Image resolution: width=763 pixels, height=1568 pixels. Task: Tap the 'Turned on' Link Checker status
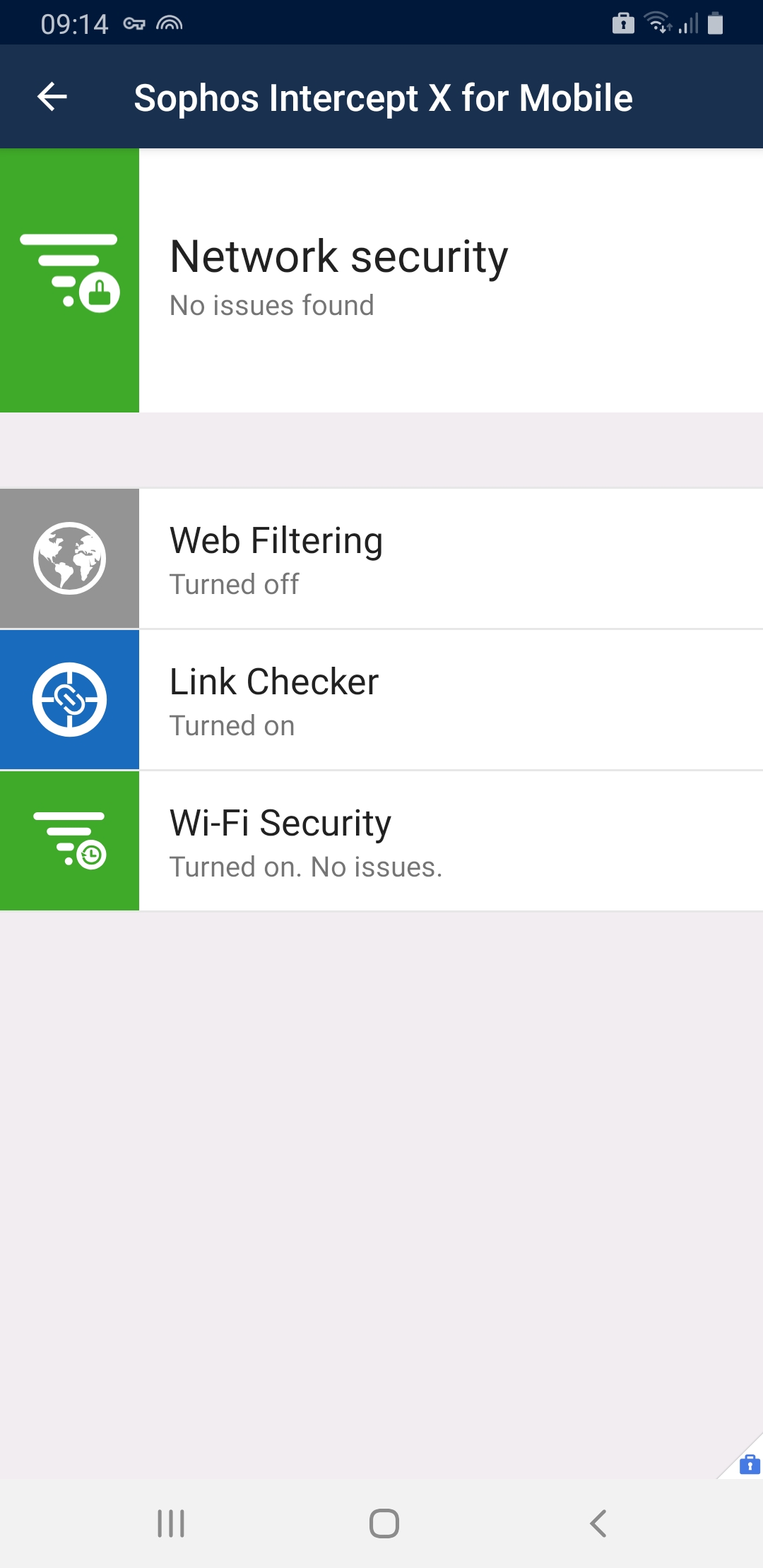pos(232,726)
